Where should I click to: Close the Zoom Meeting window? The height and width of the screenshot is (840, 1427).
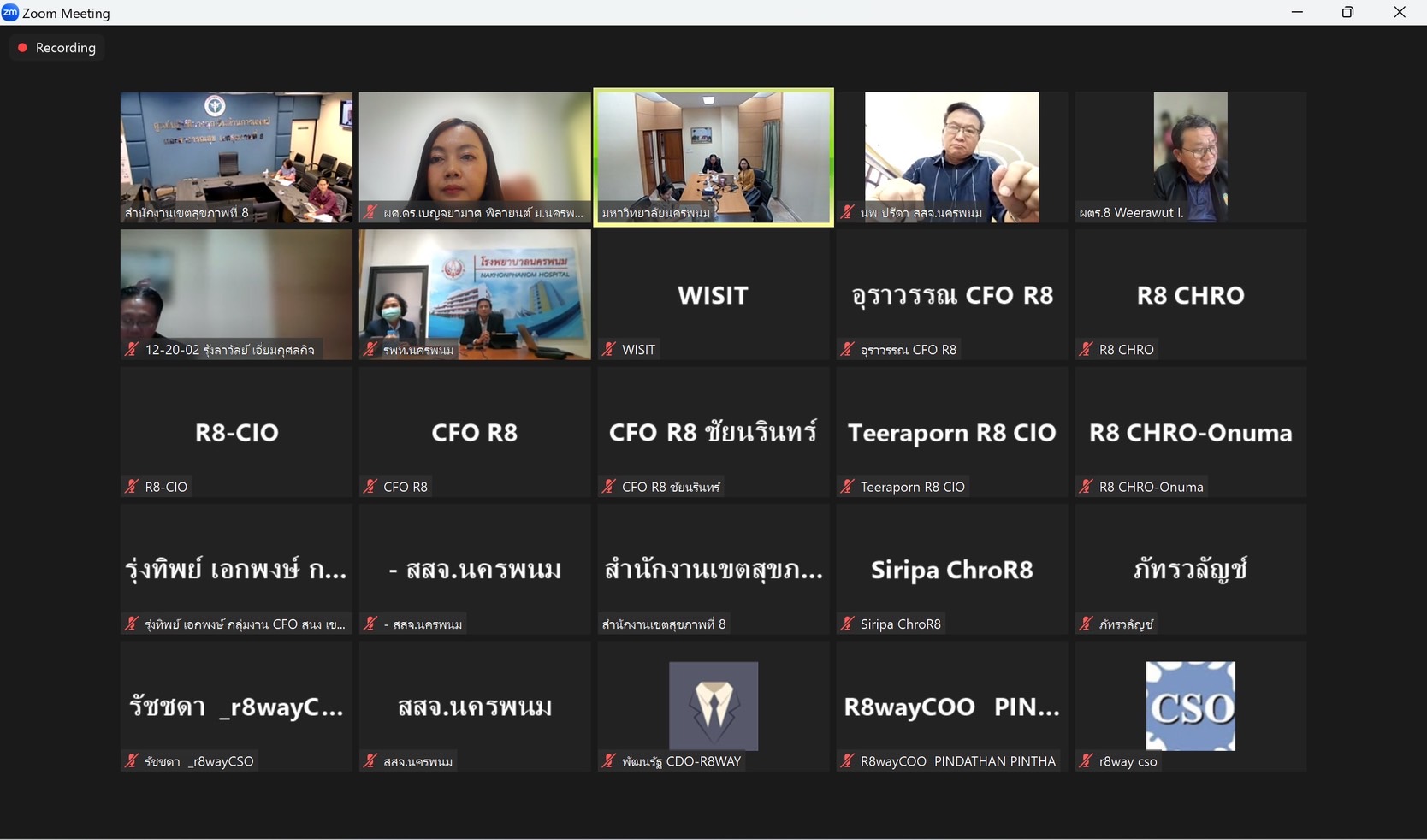(1400, 13)
